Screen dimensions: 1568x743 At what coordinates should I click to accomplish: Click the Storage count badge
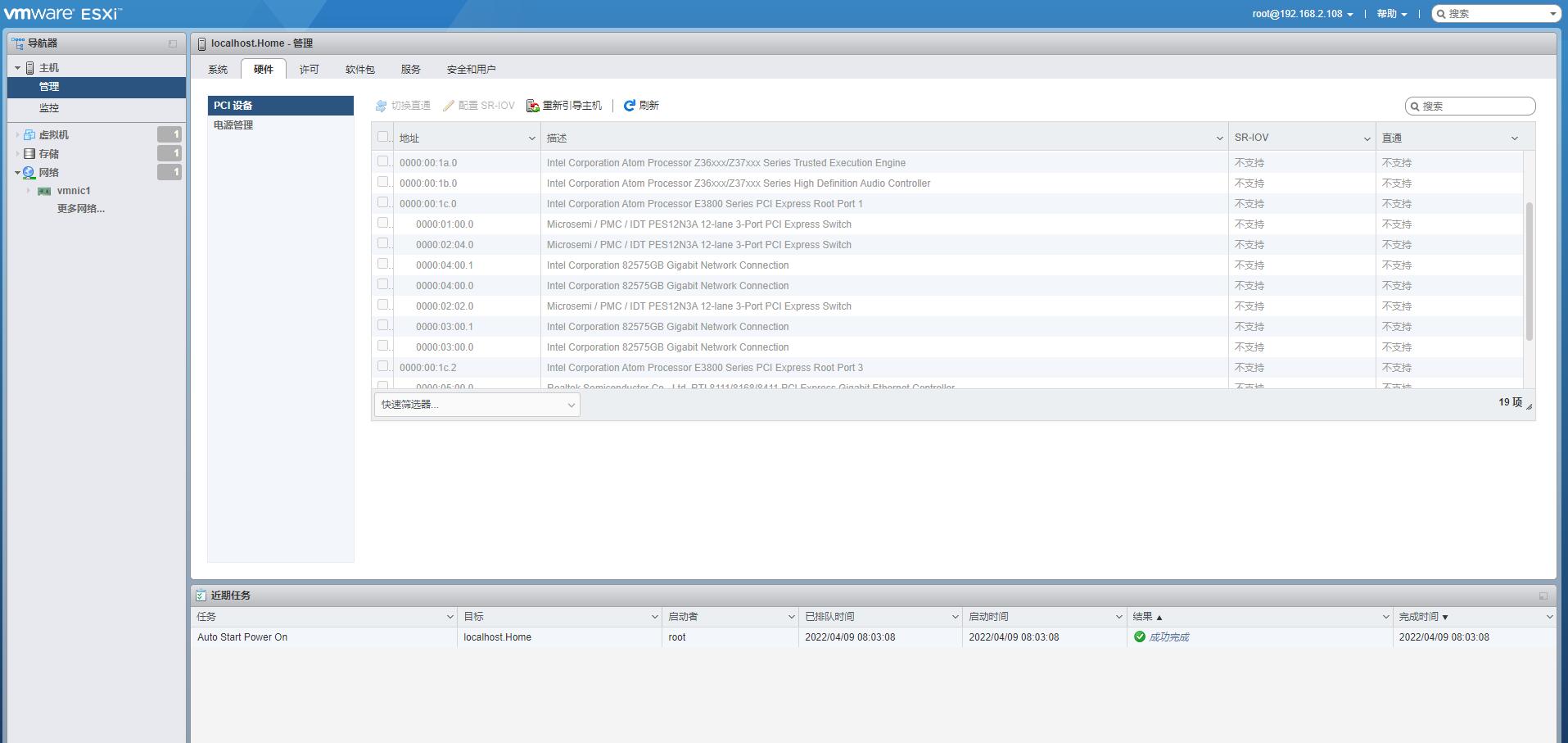[169, 153]
